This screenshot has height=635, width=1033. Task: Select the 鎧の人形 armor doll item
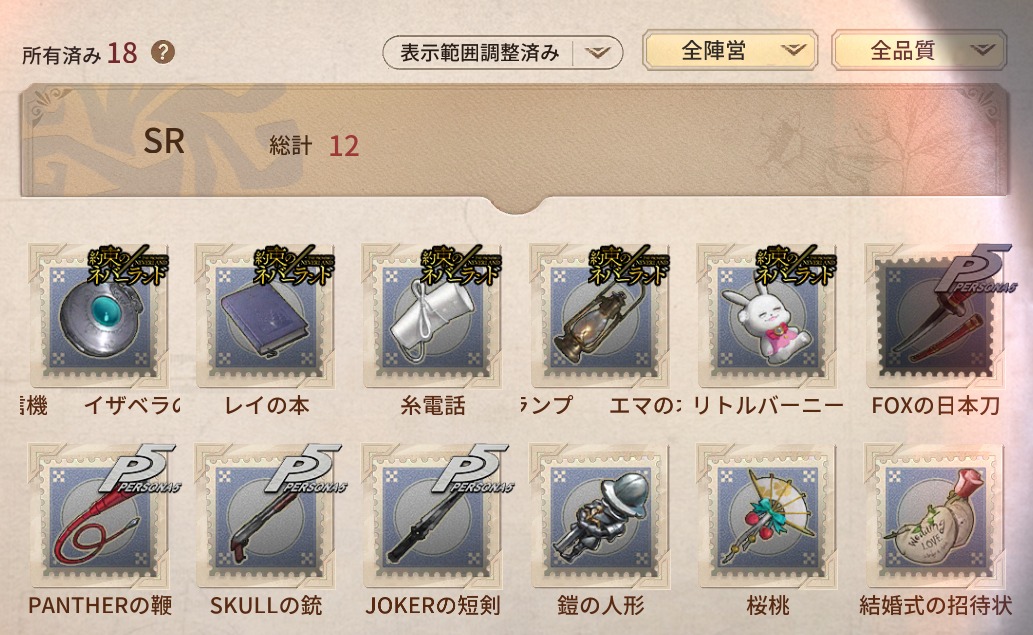[x=600, y=516]
